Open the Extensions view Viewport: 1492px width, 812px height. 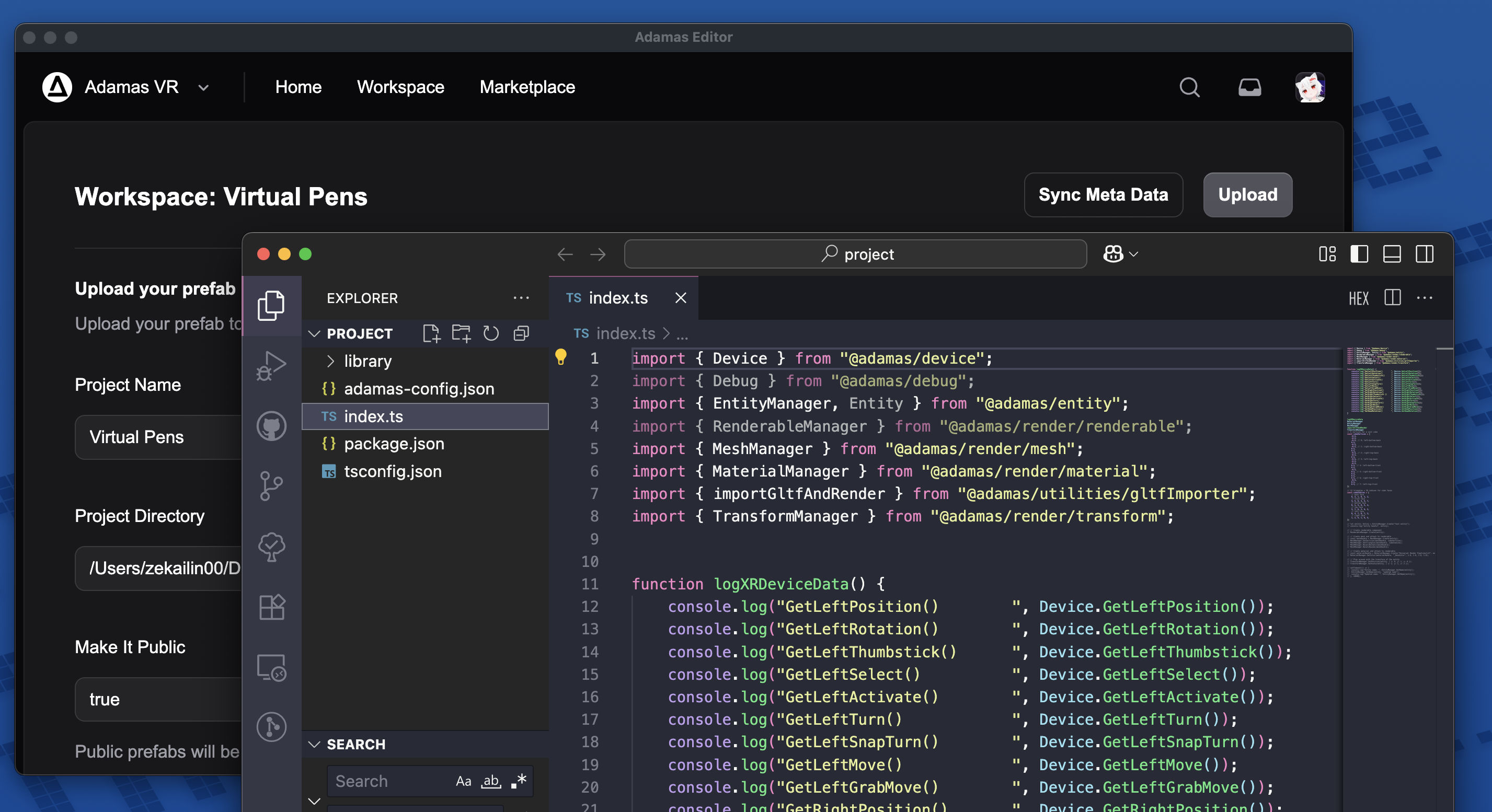click(271, 607)
